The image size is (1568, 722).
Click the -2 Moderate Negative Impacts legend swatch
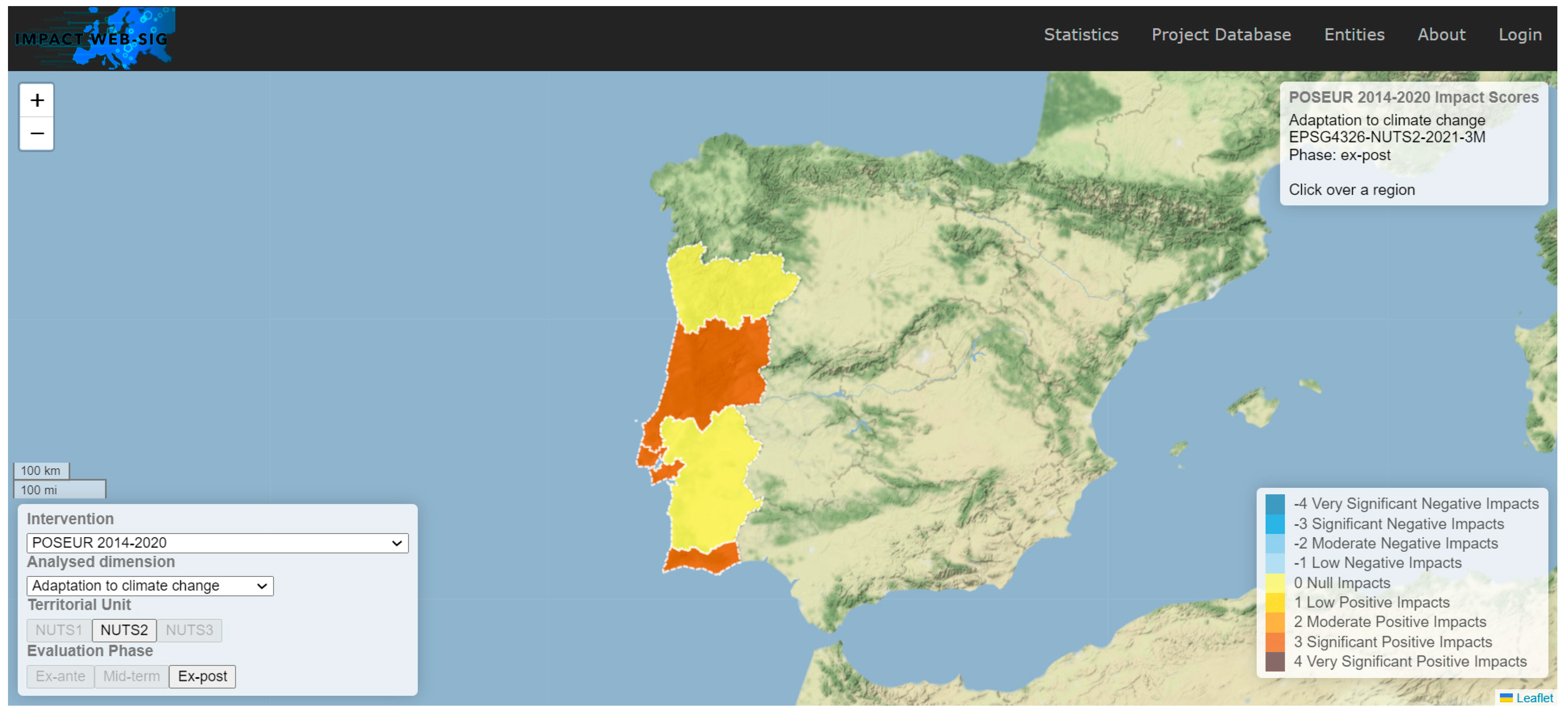pyautogui.click(x=1274, y=544)
